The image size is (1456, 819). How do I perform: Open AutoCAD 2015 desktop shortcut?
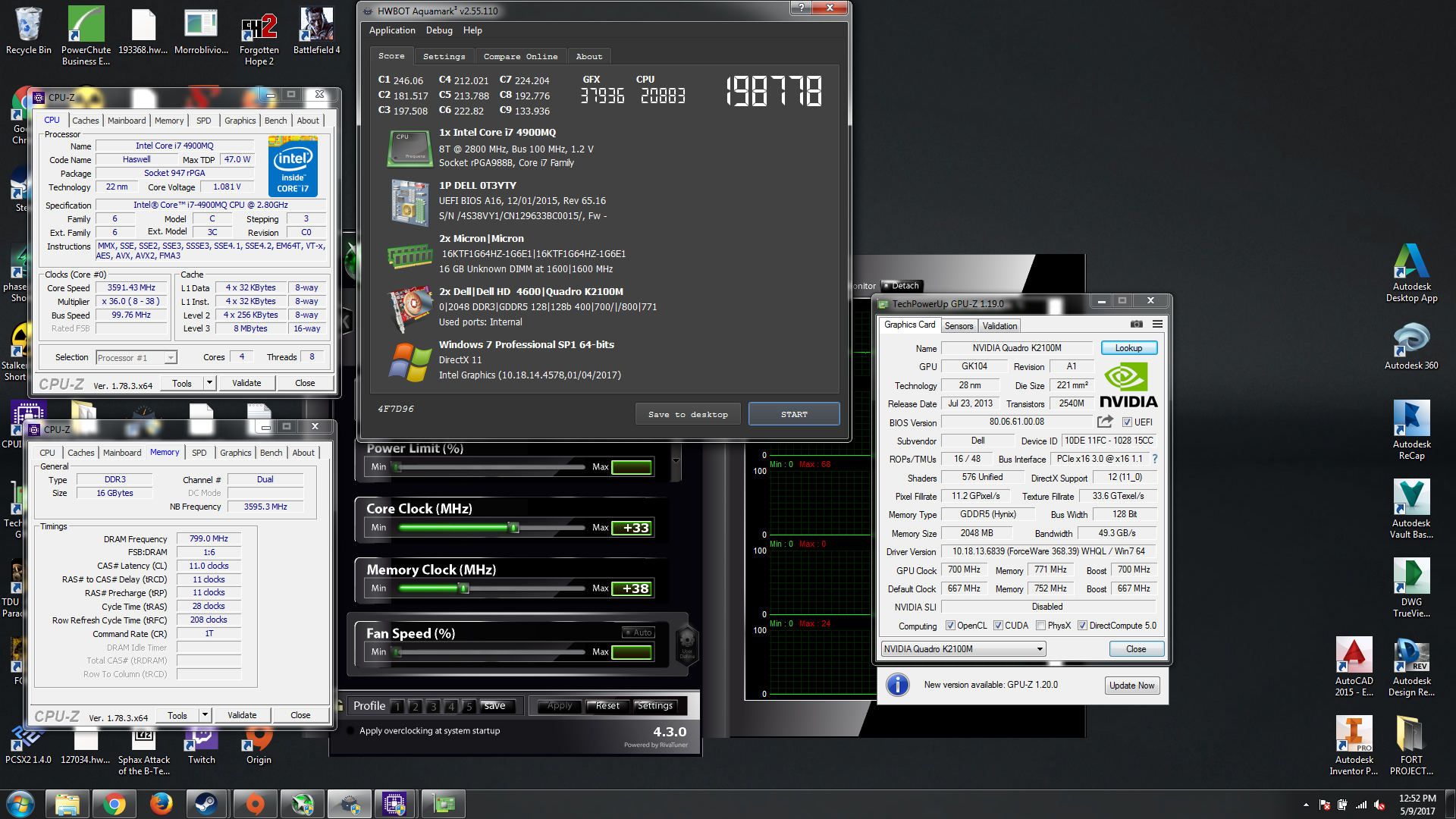[1354, 667]
